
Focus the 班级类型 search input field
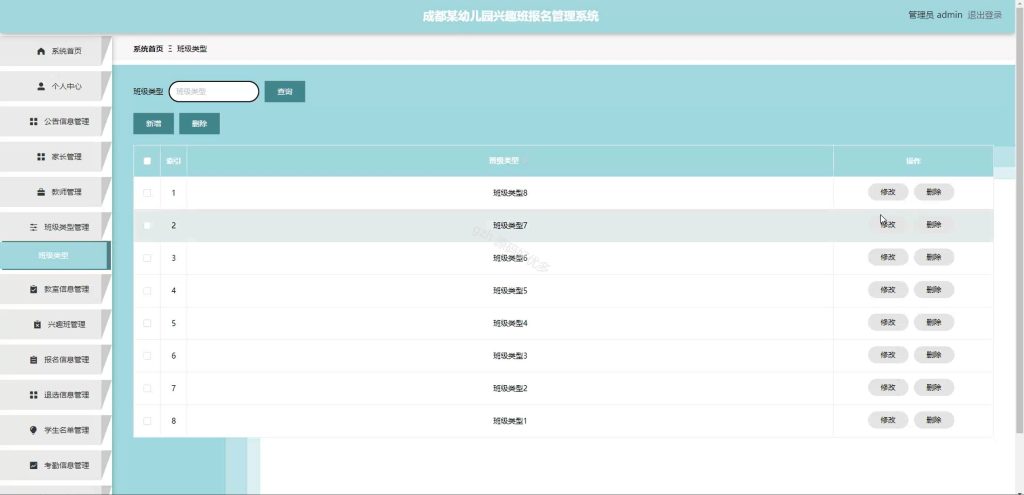pos(214,92)
